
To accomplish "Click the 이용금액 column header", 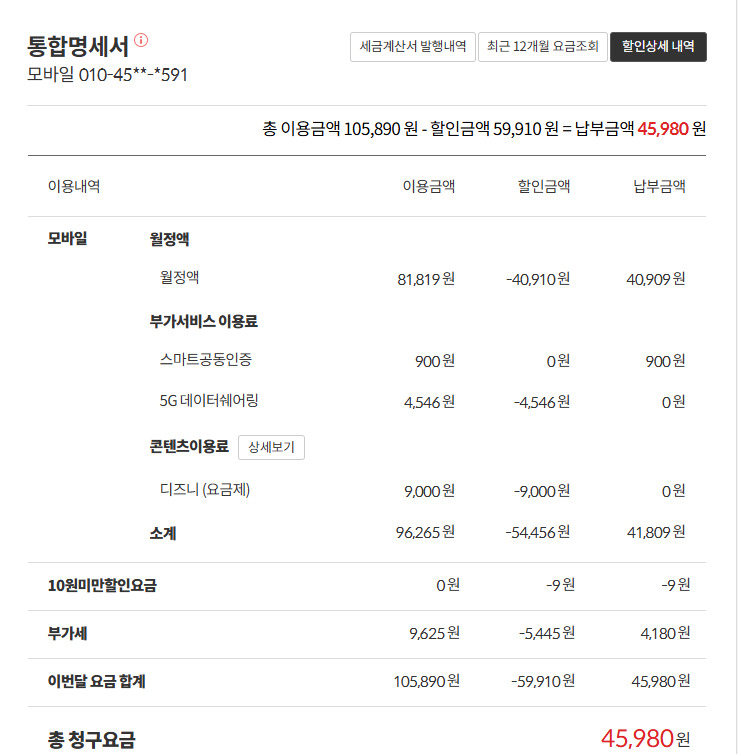I will (x=428, y=186).
